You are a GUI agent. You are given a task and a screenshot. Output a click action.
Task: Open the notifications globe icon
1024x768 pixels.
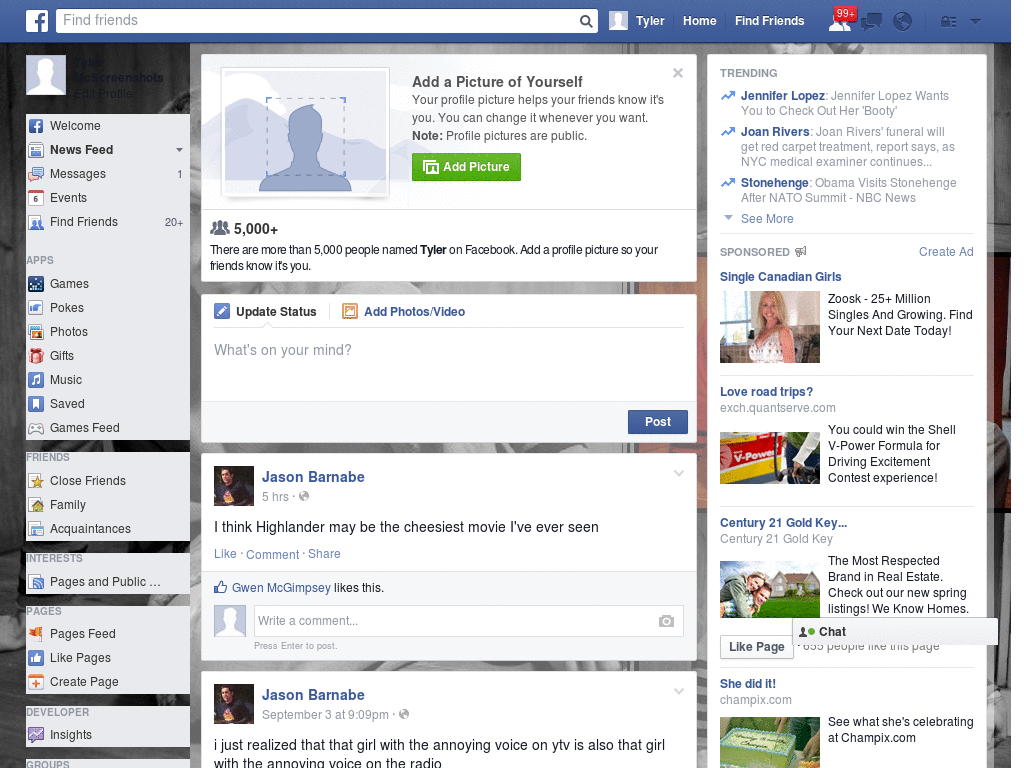(903, 22)
